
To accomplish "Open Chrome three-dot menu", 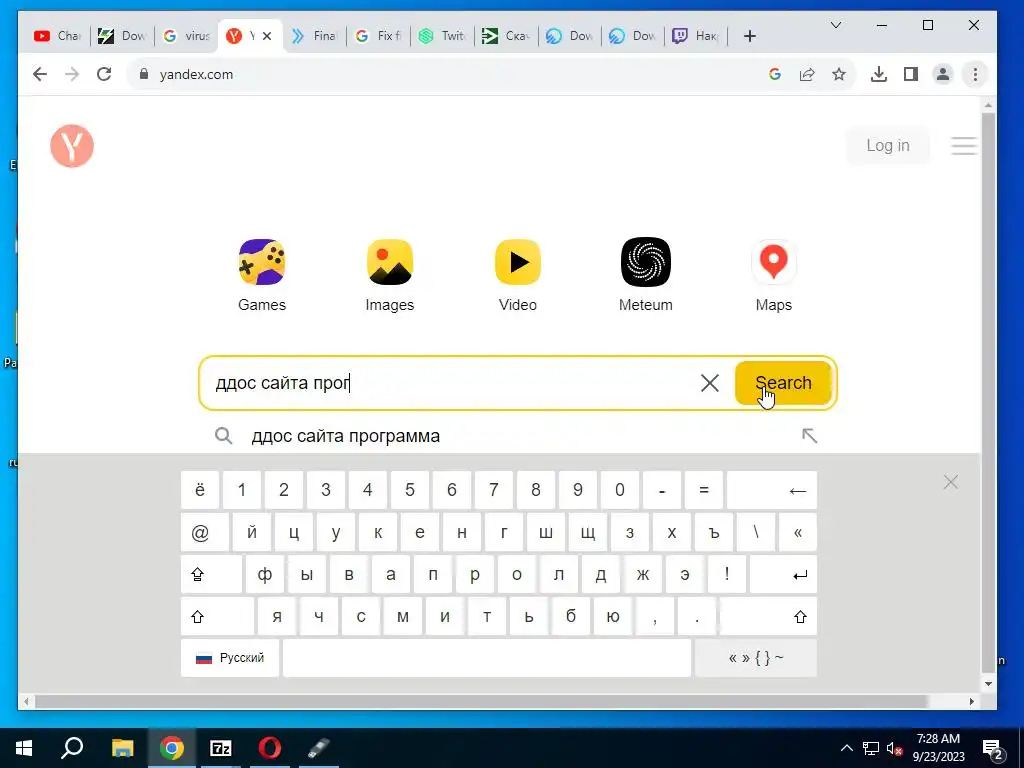I will (x=975, y=74).
